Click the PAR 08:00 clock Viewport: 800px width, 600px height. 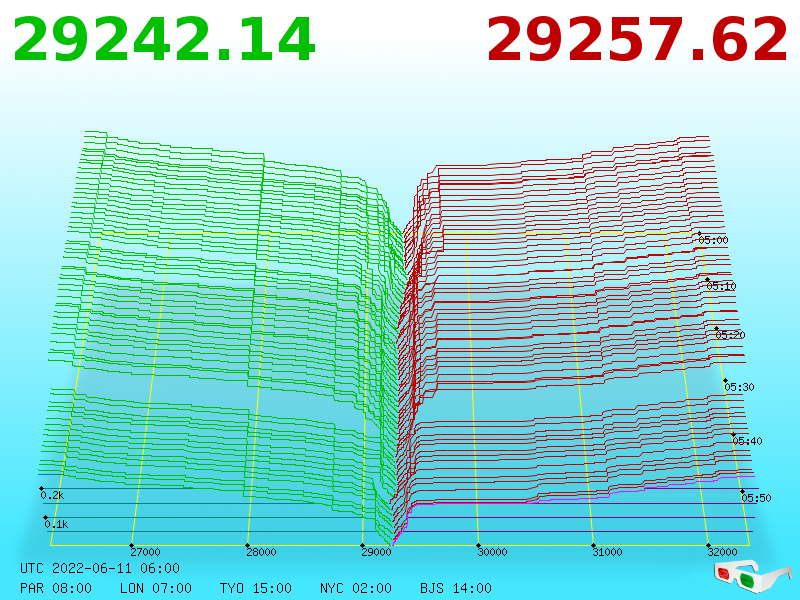[x=56, y=588]
